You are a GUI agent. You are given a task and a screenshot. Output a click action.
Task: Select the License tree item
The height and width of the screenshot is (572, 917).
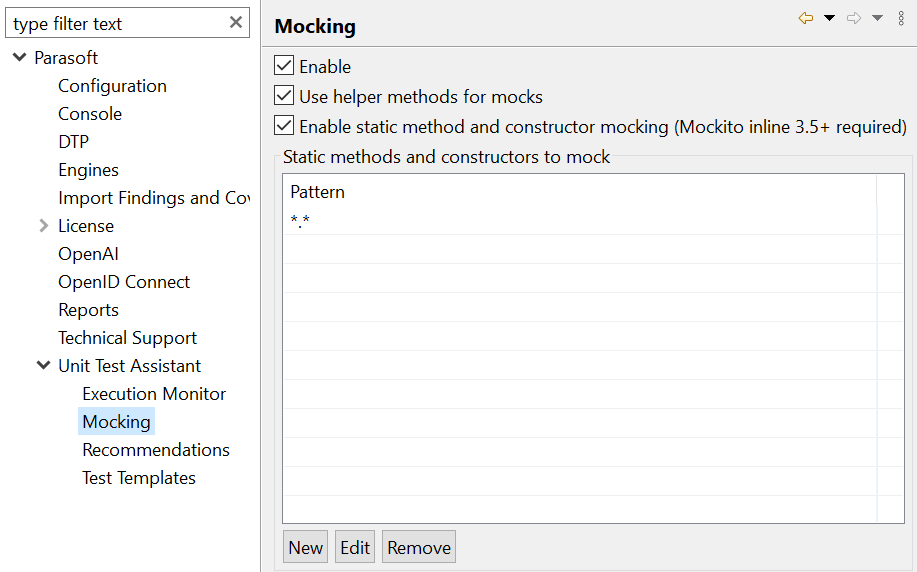click(x=86, y=226)
